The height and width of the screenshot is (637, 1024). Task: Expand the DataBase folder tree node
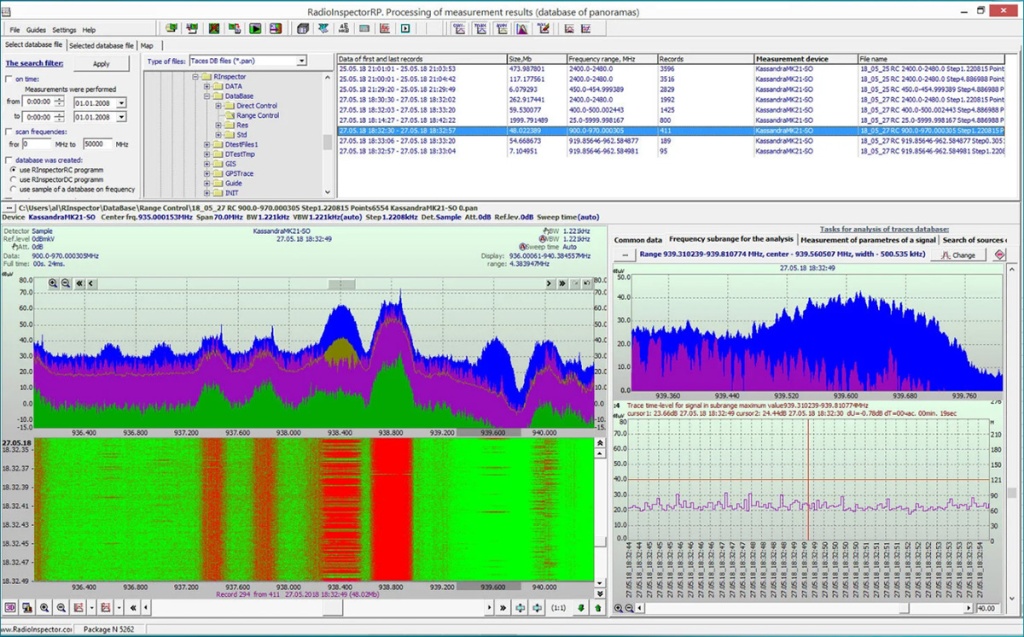(206, 95)
